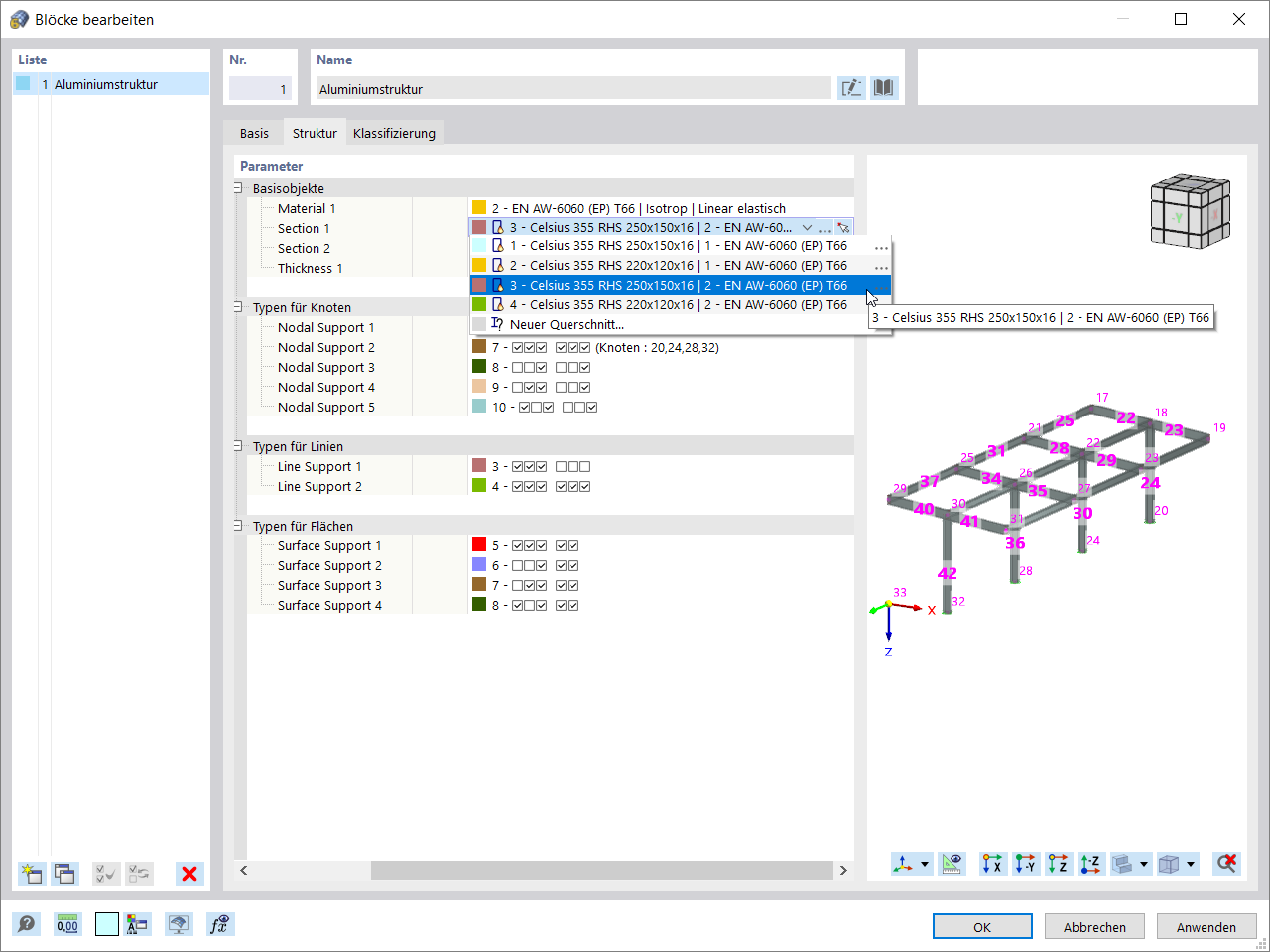The image size is (1270, 952).
Task: Toggle first checkbox of Surface Support 4 row 8
Action: point(517,606)
